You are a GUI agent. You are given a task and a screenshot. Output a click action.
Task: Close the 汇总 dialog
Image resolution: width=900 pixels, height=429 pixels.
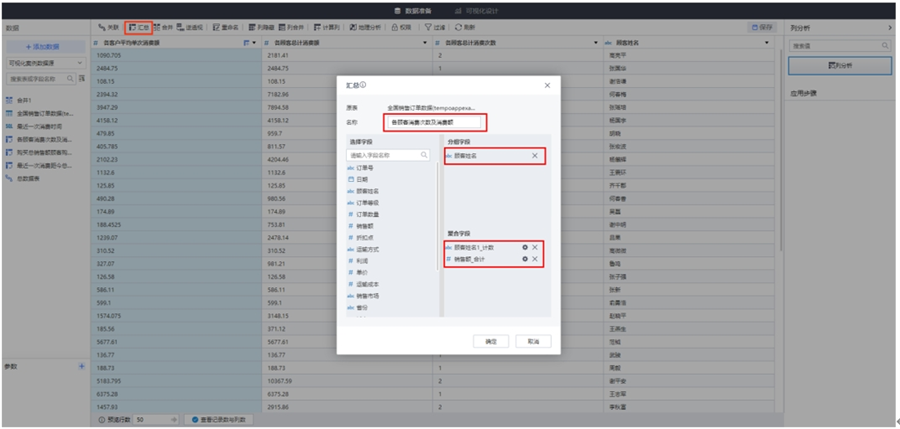[x=547, y=86]
